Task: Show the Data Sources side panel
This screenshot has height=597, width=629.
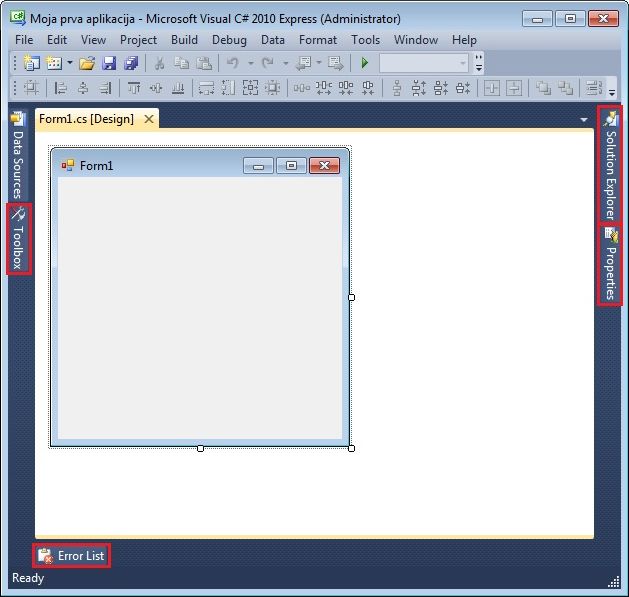Action: point(18,156)
